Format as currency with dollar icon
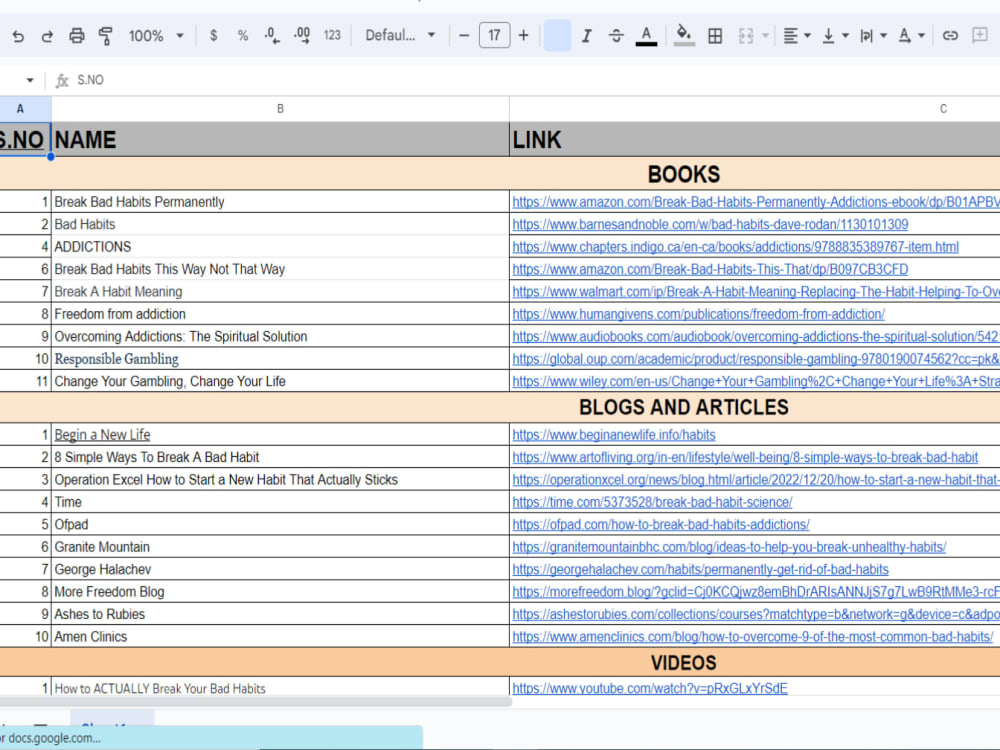 214,36
